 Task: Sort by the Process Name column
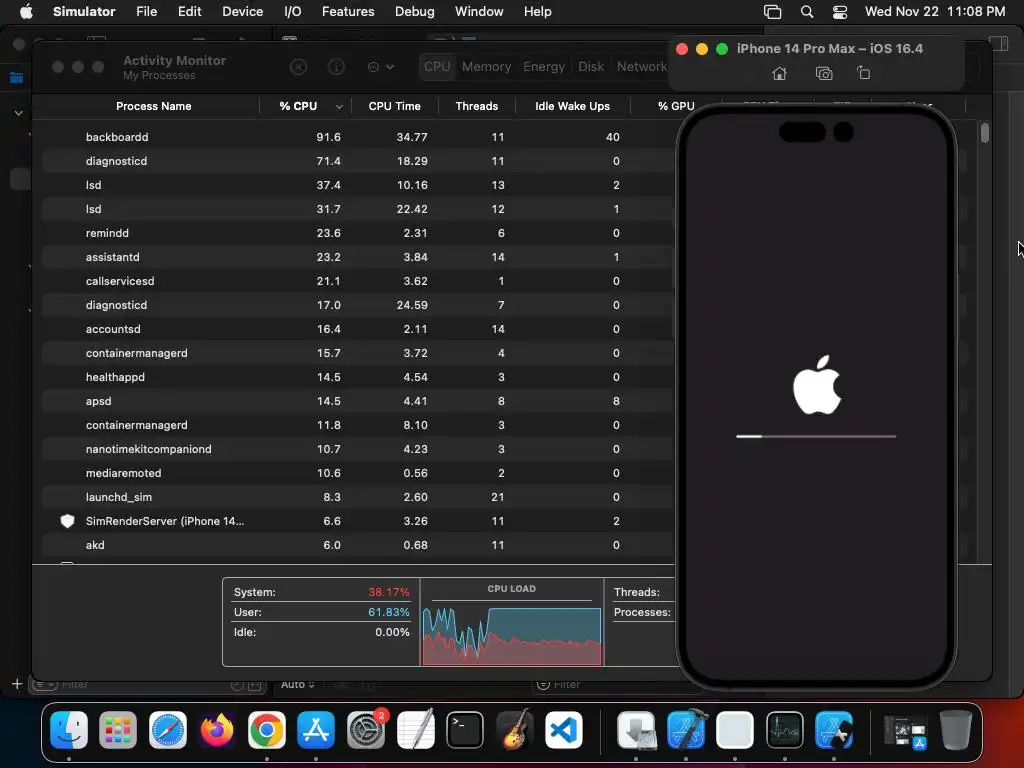[153, 106]
